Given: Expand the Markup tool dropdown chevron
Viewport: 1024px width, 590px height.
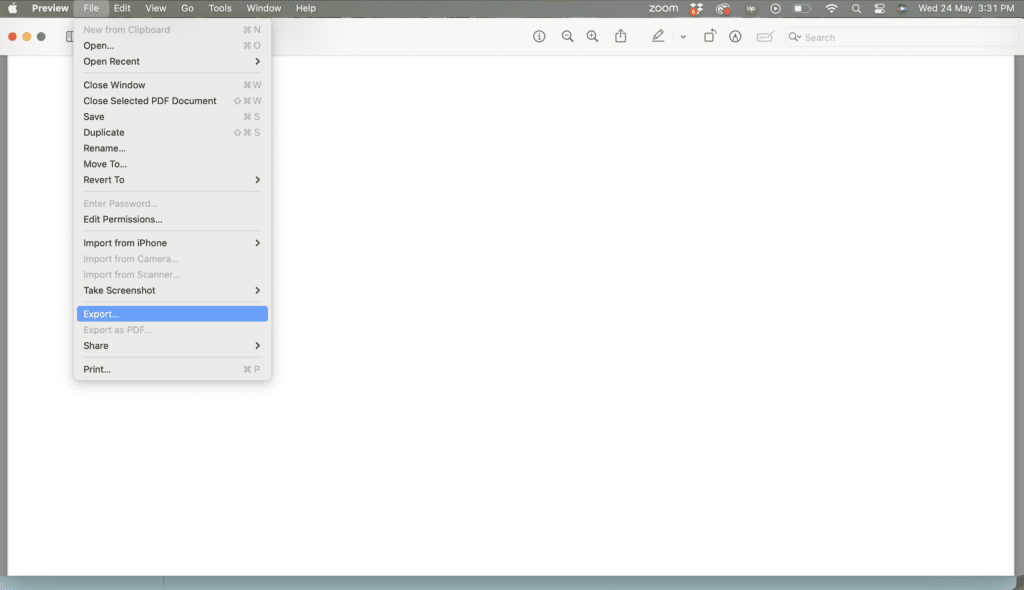Looking at the screenshot, I should 683,37.
